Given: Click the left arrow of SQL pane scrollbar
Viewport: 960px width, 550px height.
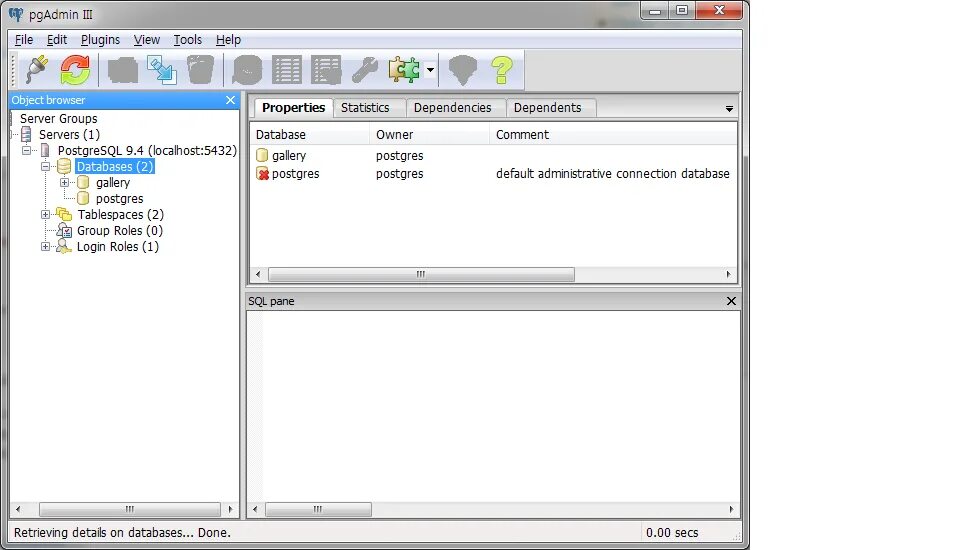Looking at the screenshot, I should (255, 510).
